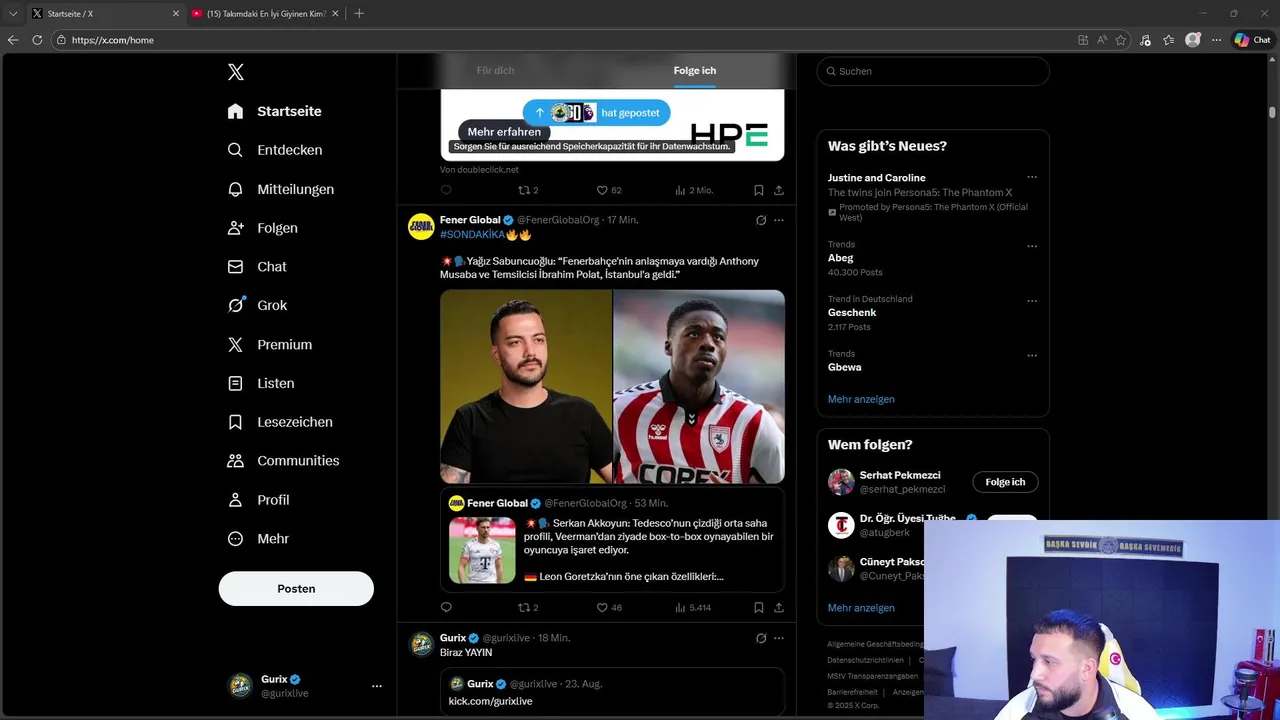1280x720 pixels.
Task: Open options for Gbewa trend
Action: pyautogui.click(x=1032, y=355)
